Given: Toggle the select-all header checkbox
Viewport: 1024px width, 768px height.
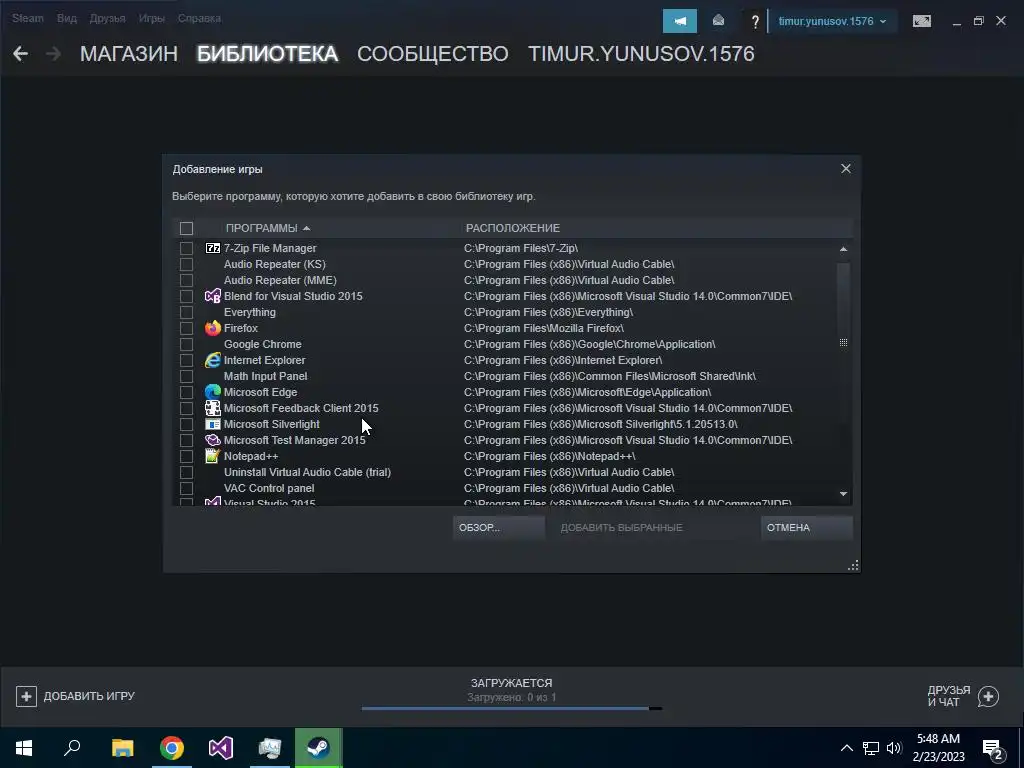Looking at the screenshot, I should coord(186,228).
